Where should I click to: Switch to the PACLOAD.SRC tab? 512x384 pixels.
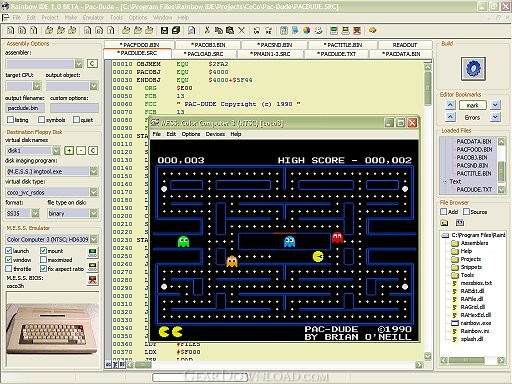tap(204, 54)
